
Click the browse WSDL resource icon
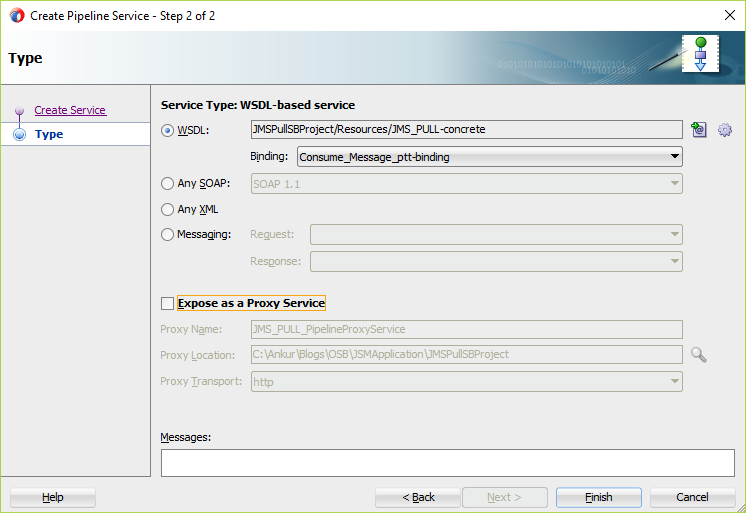699,129
